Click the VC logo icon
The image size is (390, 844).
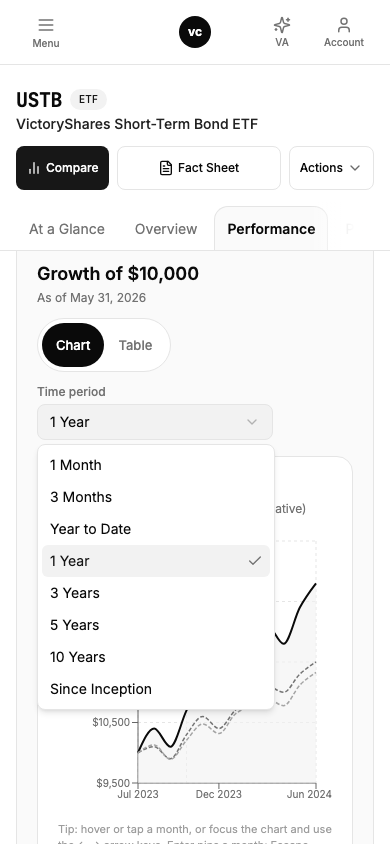195,32
